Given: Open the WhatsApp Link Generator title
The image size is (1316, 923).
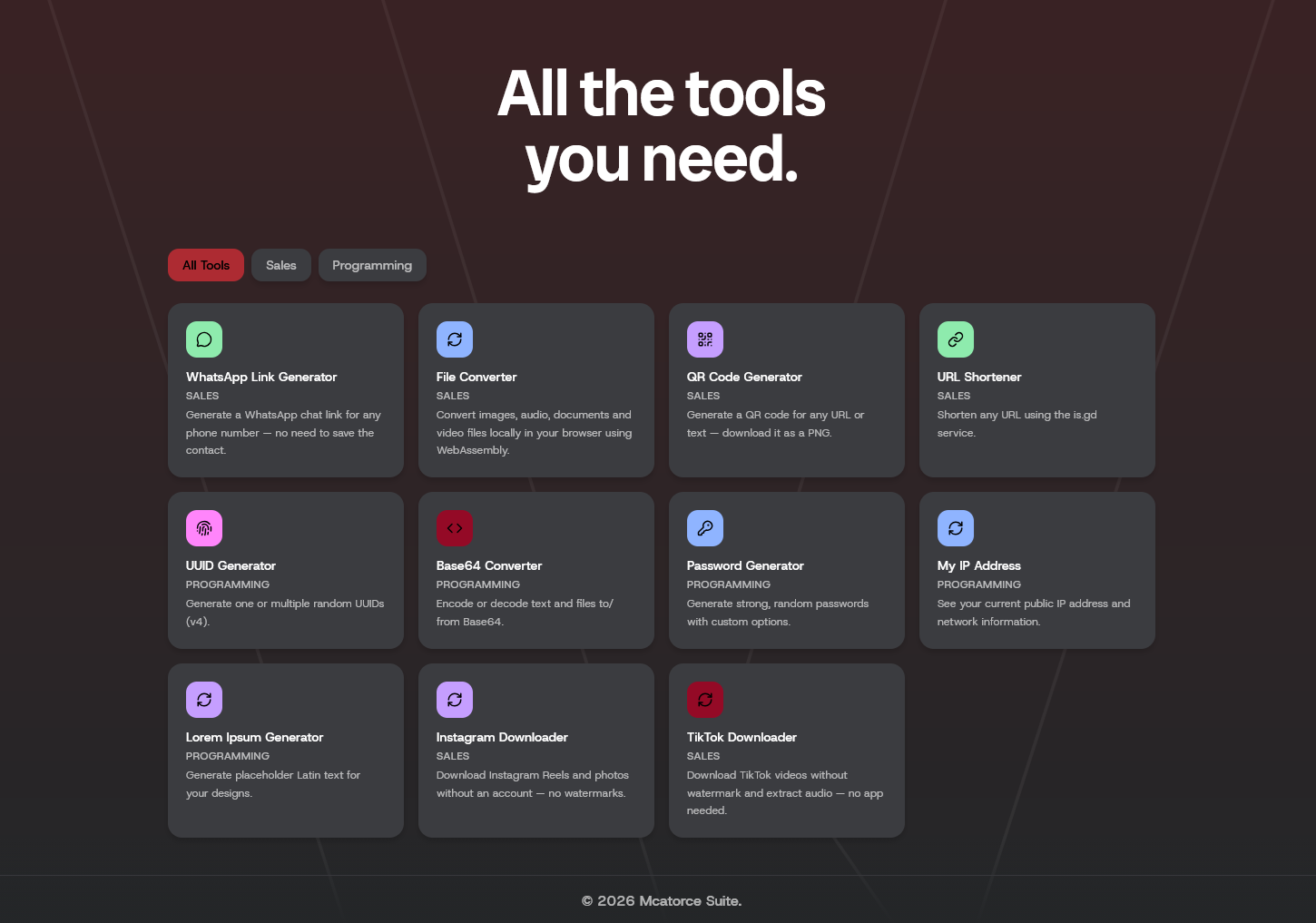Looking at the screenshot, I should [261, 377].
